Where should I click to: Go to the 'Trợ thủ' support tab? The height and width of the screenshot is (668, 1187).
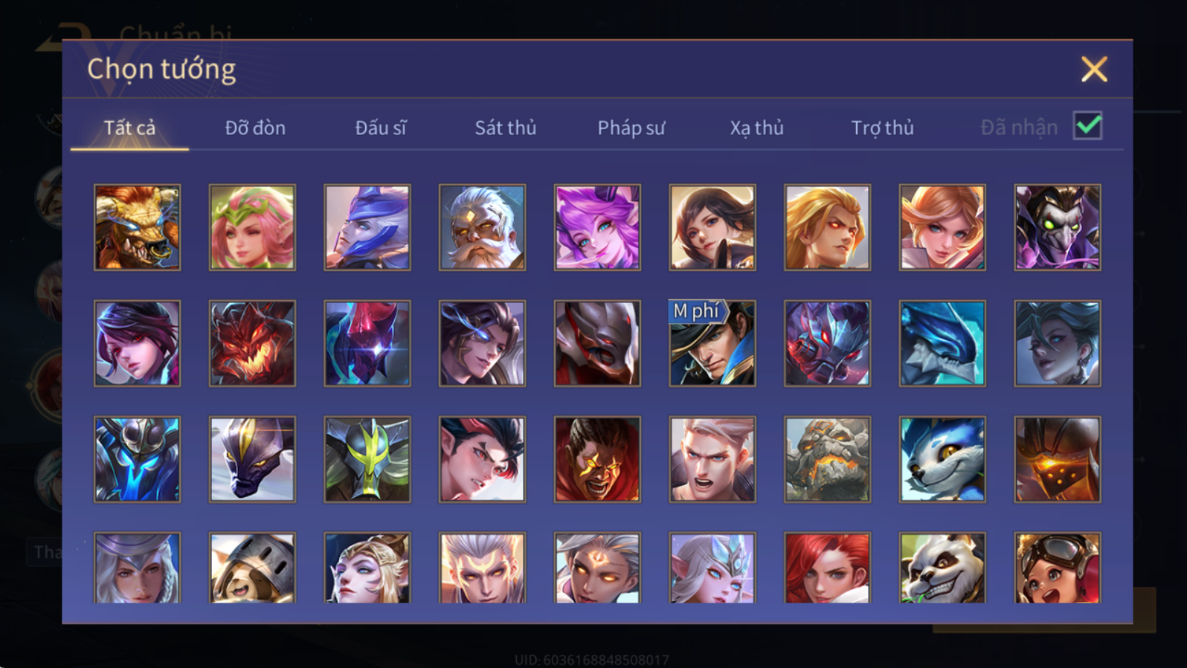(883, 127)
